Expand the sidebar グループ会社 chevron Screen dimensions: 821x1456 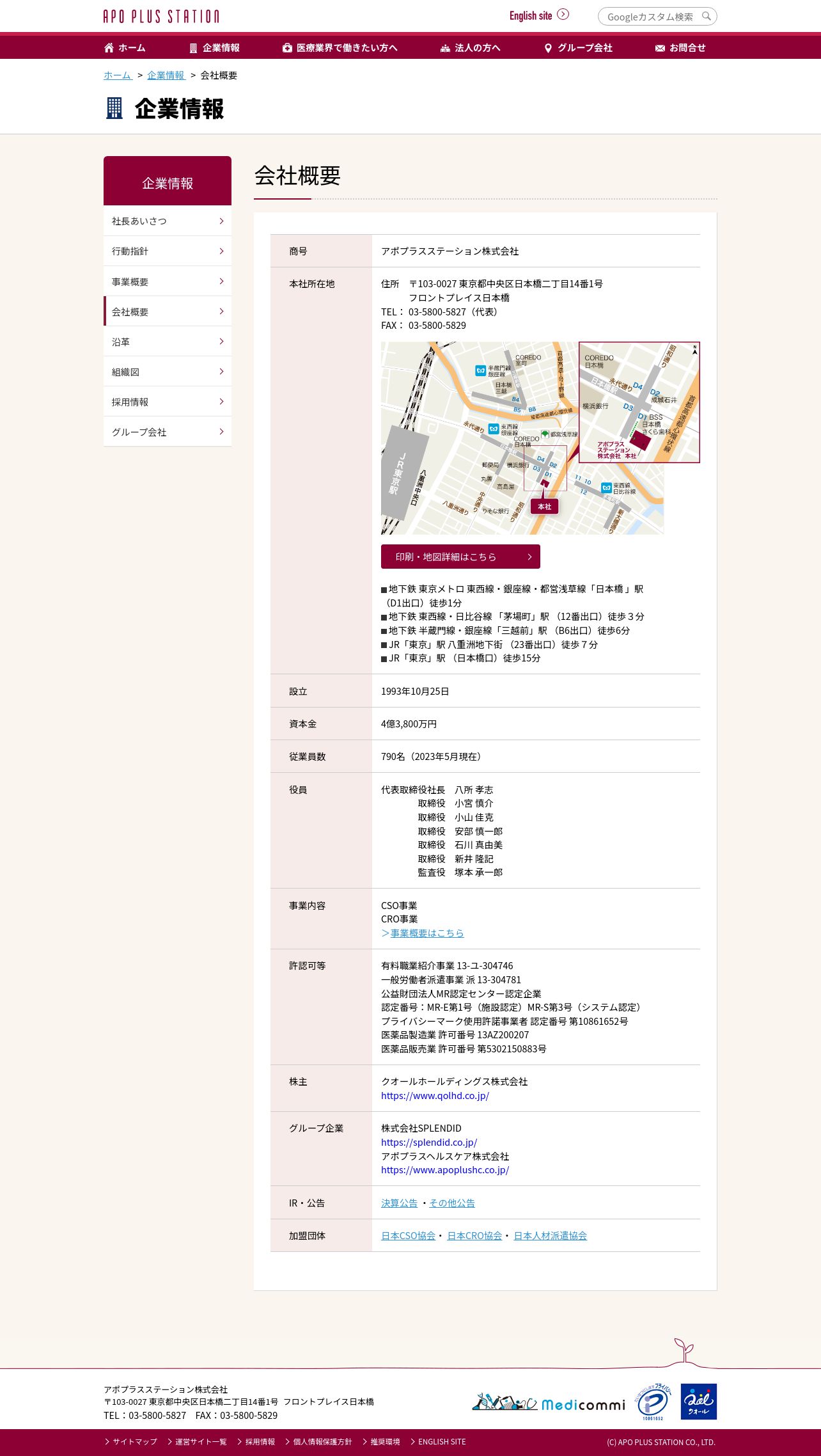(x=221, y=431)
